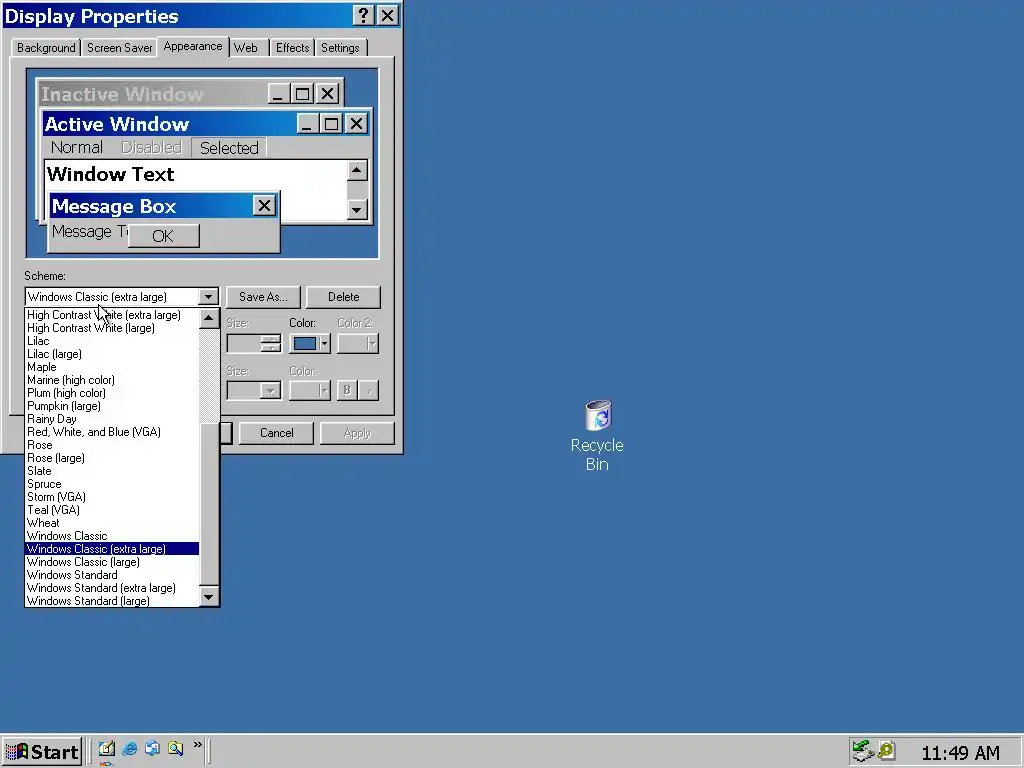This screenshot has width=1024, height=768.
Task: Click the Selected menu item in preview
Action: [x=229, y=148]
